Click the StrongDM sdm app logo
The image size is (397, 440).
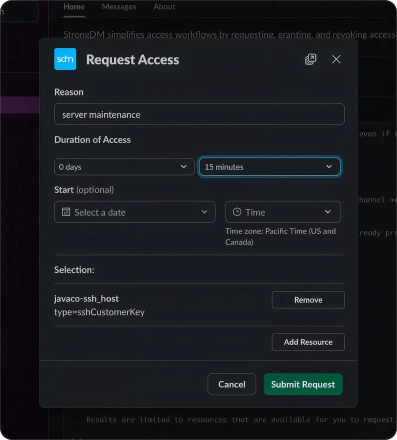click(65, 59)
